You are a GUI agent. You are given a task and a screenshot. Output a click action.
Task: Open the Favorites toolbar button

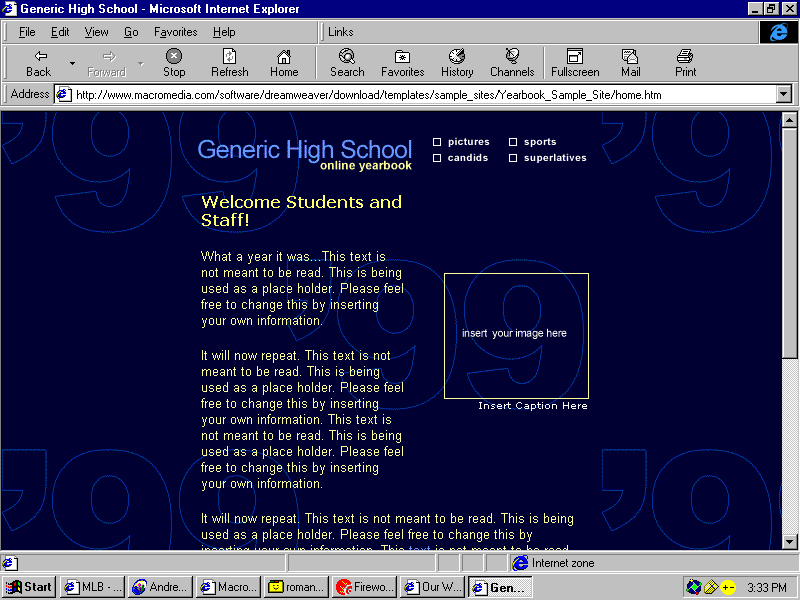click(403, 64)
